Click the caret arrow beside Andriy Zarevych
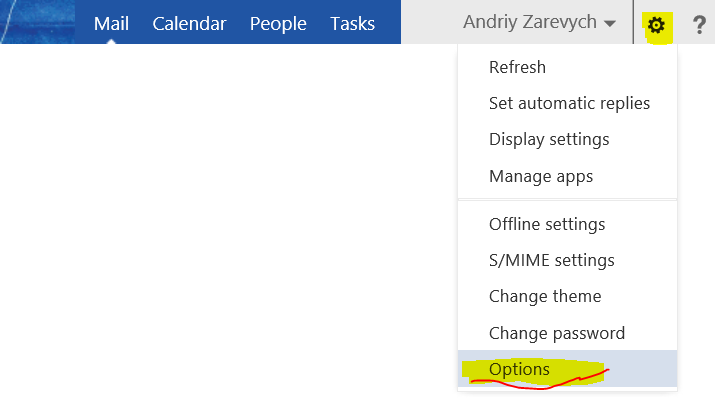715x411 pixels. coord(610,23)
